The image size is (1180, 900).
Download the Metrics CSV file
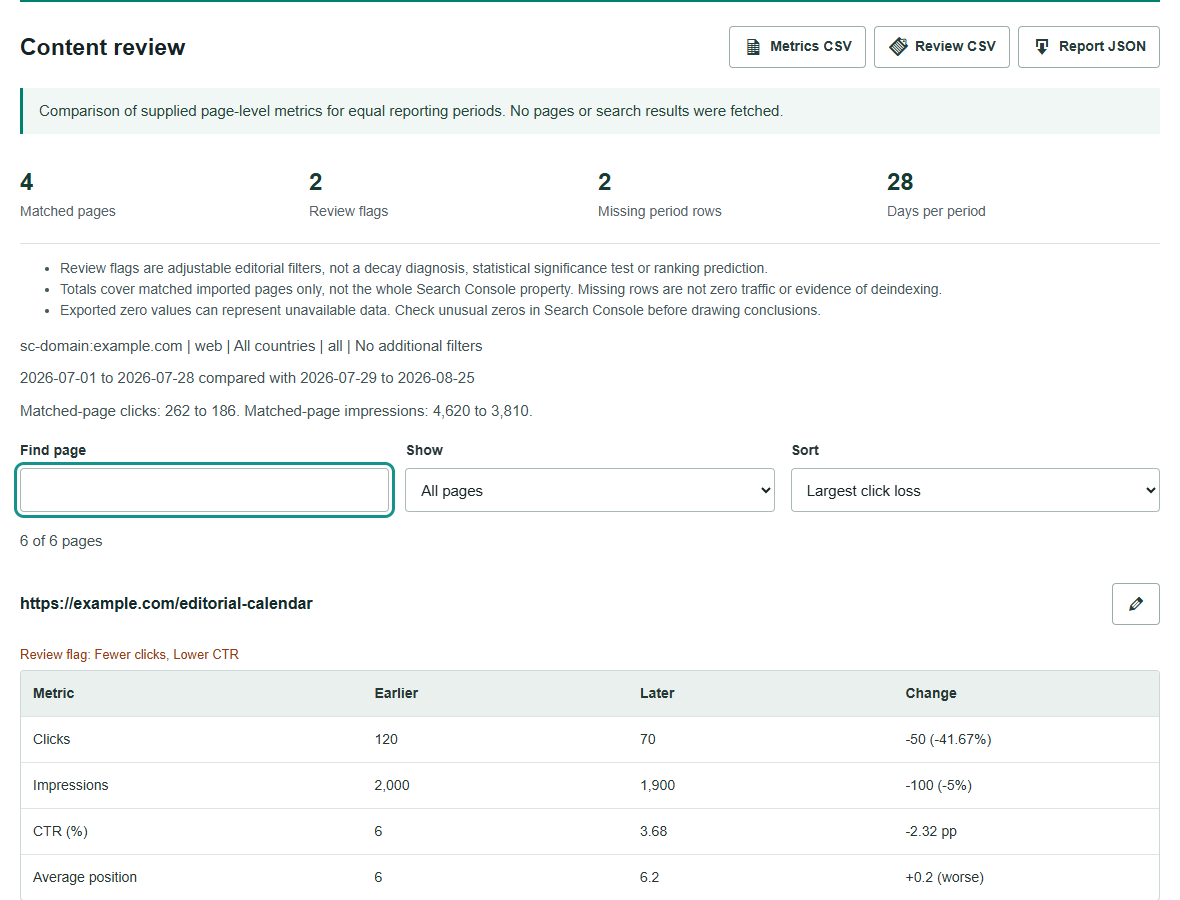click(797, 47)
